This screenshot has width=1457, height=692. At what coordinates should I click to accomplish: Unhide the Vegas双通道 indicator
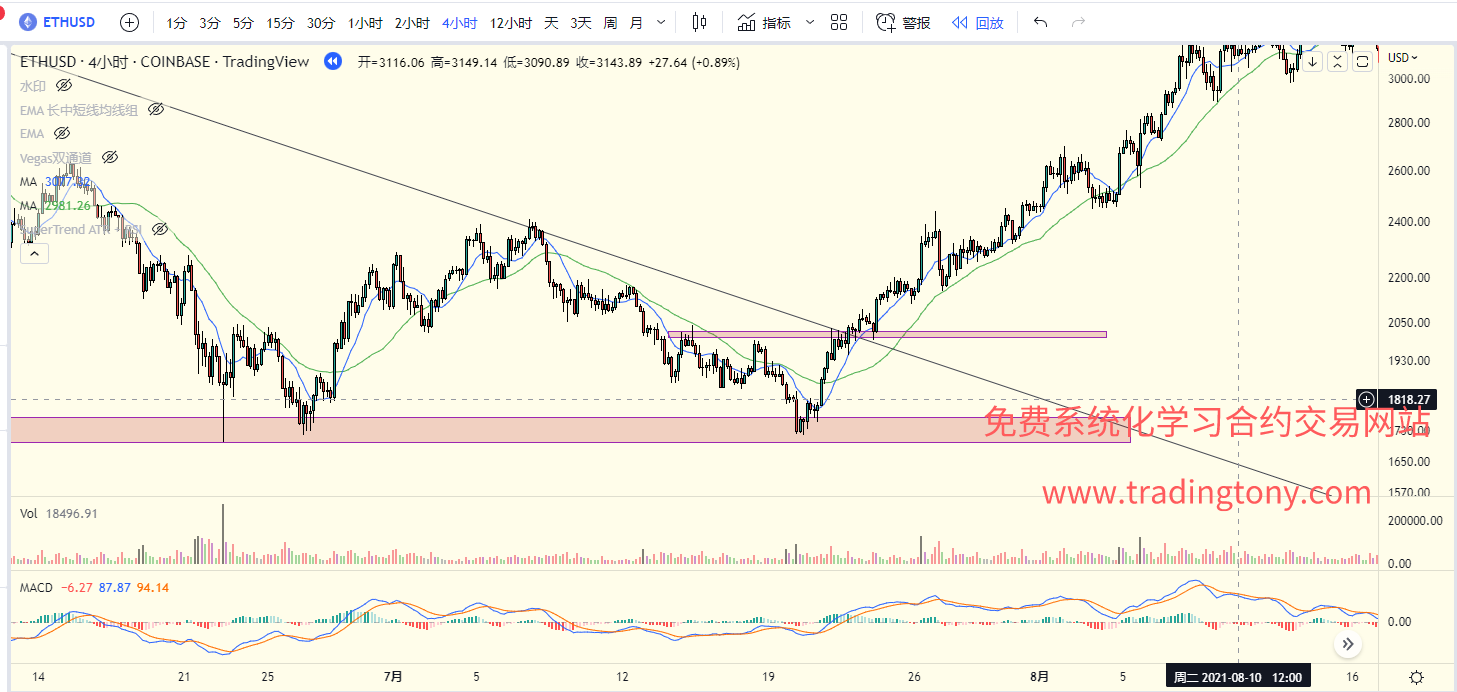click(x=111, y=157)
